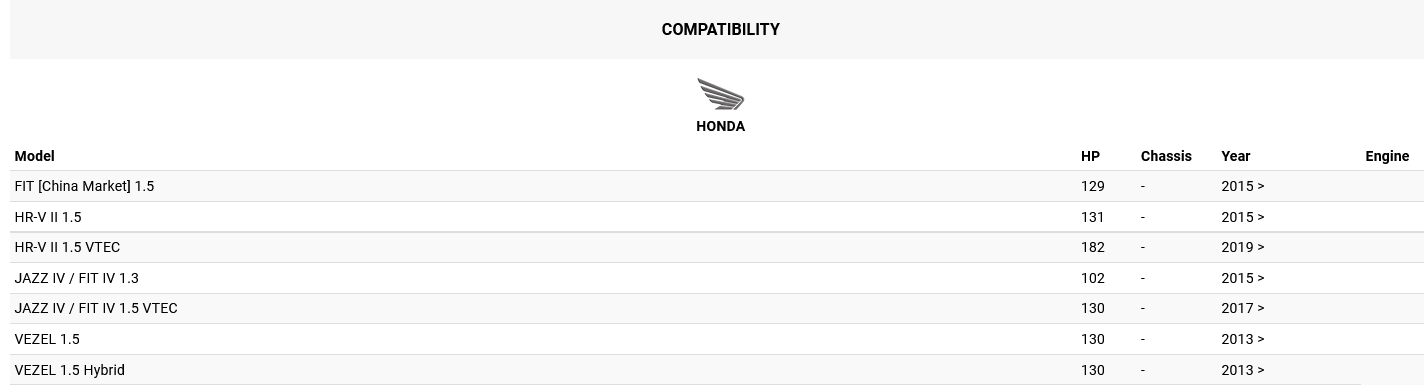This screenshot has height=392, width=1424.
Task: Click the Engine column header
Action: pos(1387,156)
